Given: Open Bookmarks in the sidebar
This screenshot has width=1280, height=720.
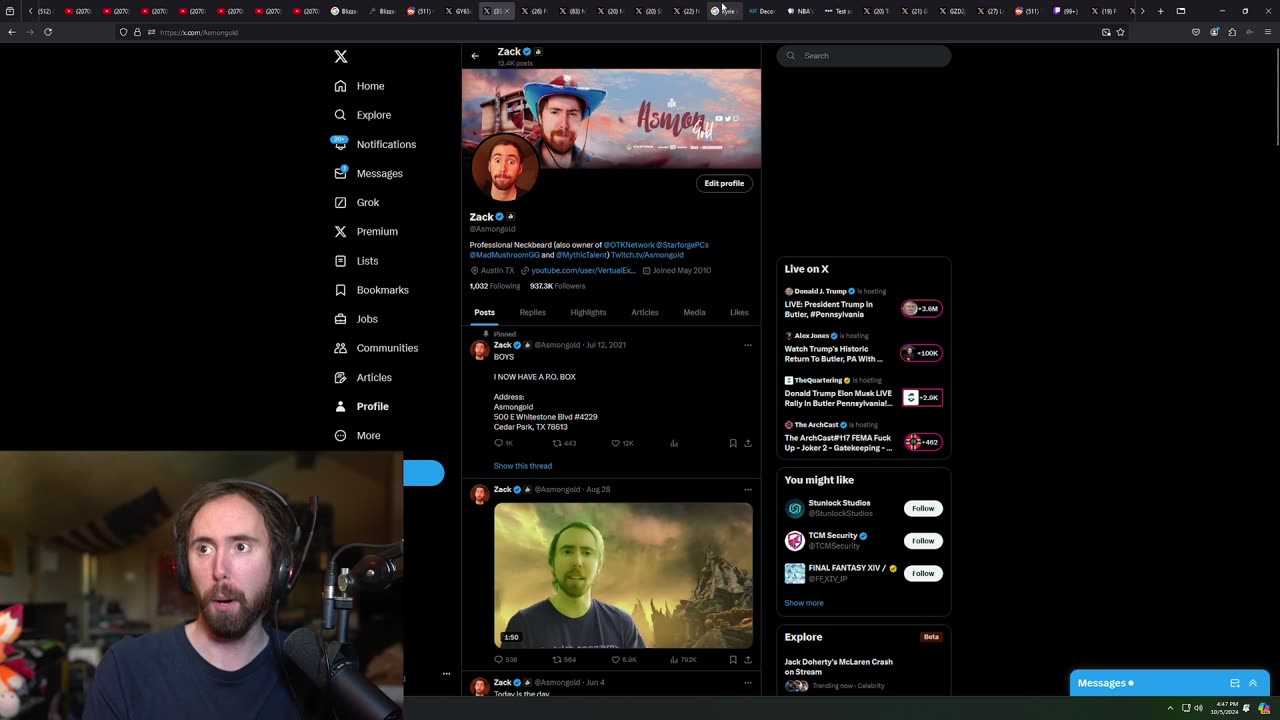Looking at the screenshot, I should [x=371, y=290].
